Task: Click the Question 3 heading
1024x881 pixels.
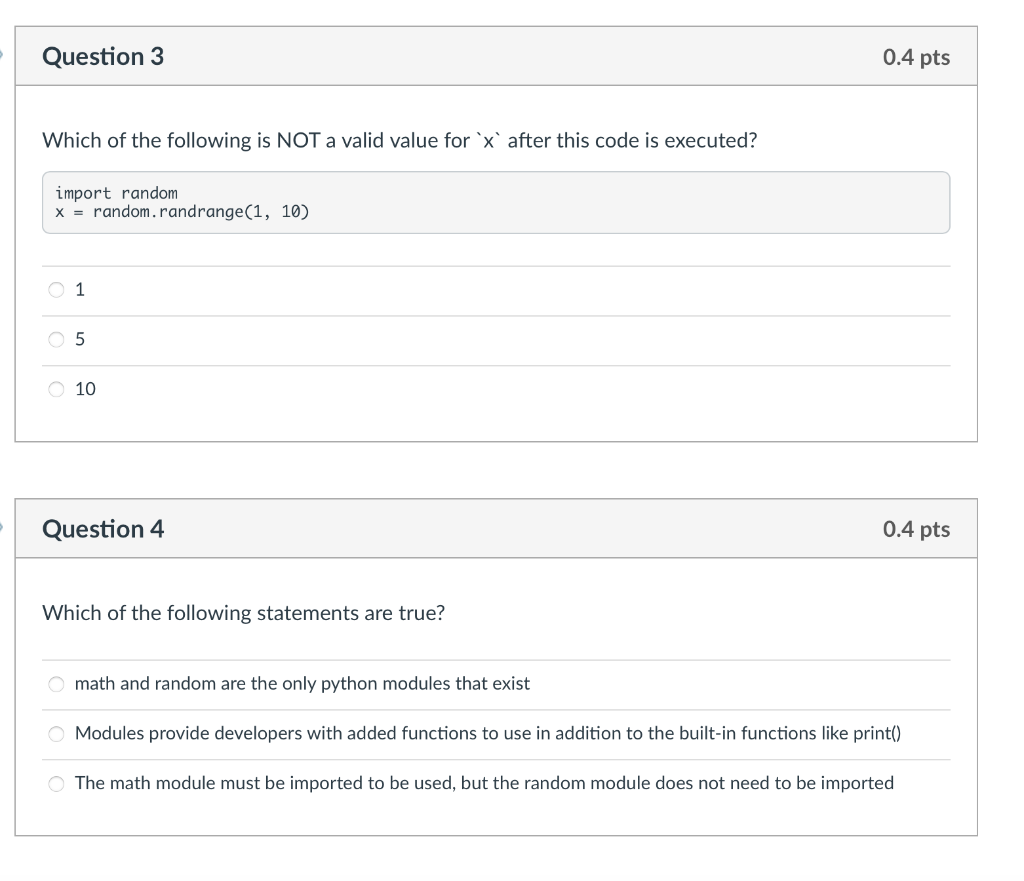Action: click(103, 57)
